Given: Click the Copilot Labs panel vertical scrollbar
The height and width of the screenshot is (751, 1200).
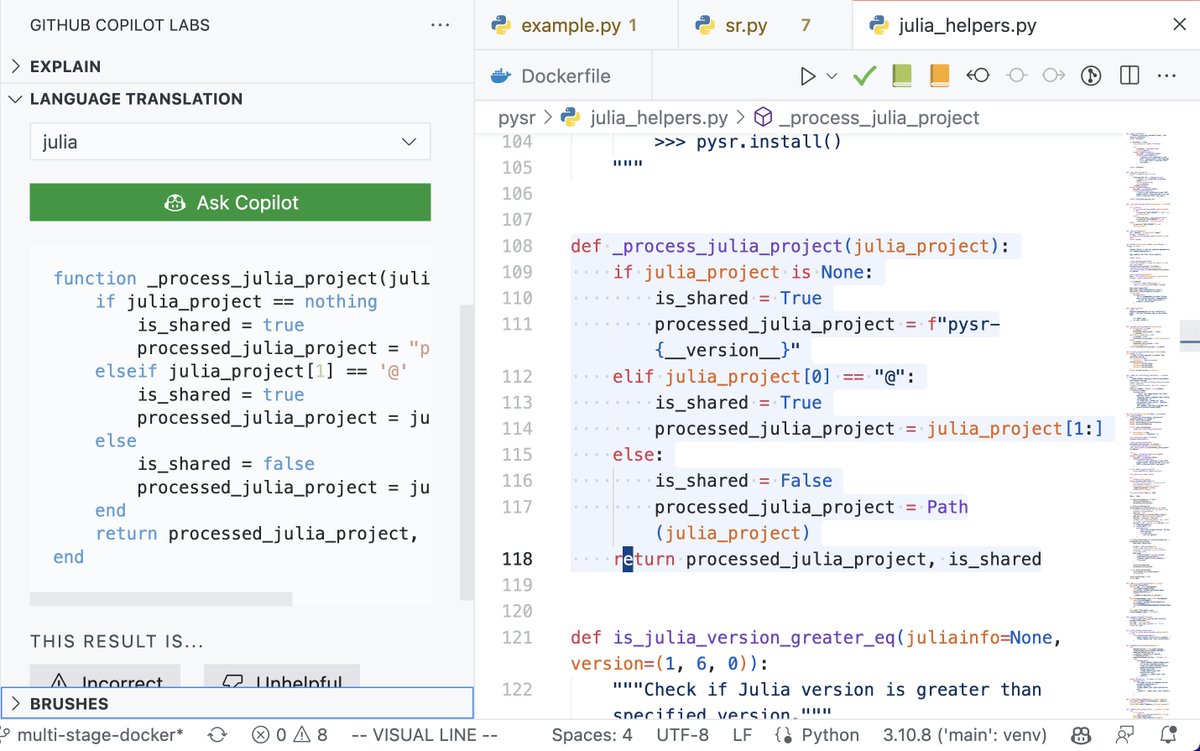Looking at the screenshot, I should tap(466, 451).
